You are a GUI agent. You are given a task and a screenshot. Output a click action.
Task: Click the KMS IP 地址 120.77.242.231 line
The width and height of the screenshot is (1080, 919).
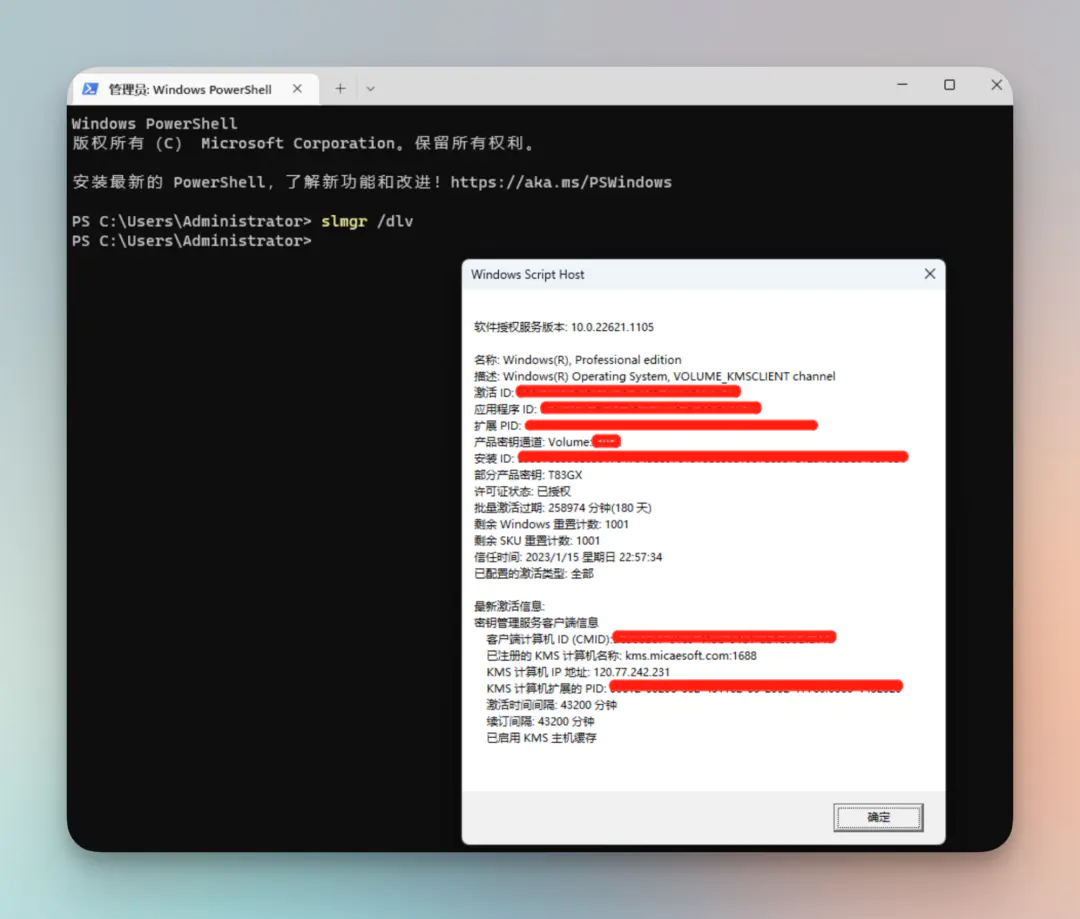[578, 672]
